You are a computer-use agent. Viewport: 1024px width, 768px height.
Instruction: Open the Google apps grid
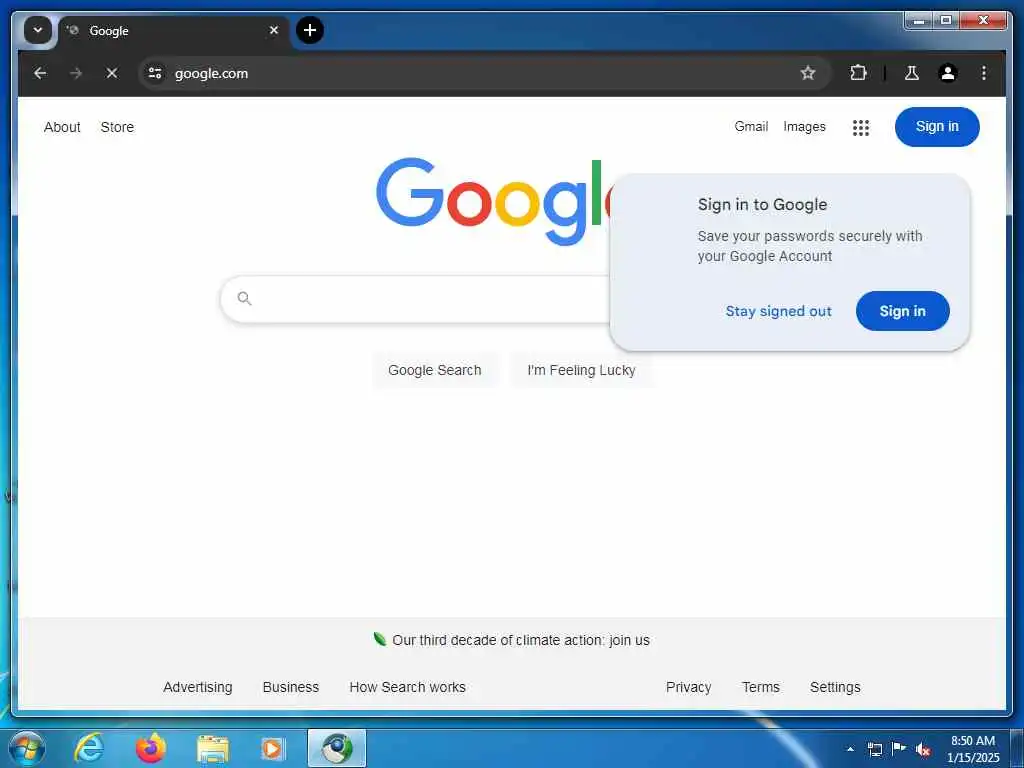(x=861, y=127)
